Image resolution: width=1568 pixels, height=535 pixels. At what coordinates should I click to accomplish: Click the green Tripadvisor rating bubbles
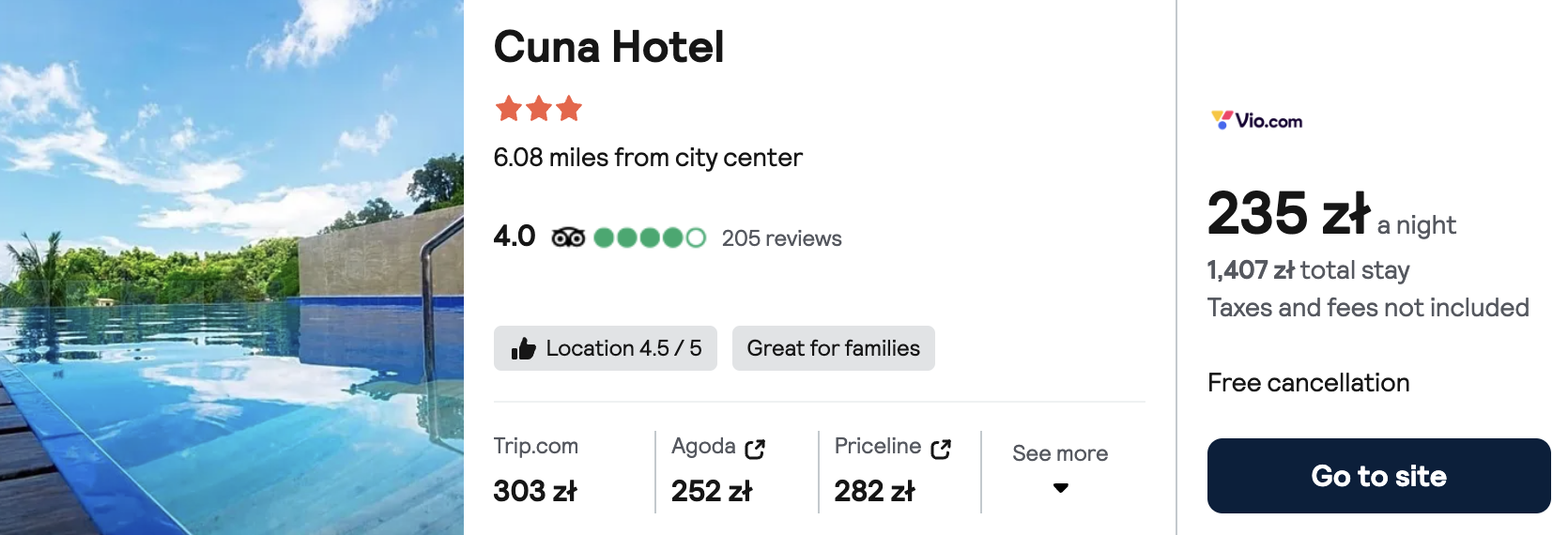tap(650, 237)
